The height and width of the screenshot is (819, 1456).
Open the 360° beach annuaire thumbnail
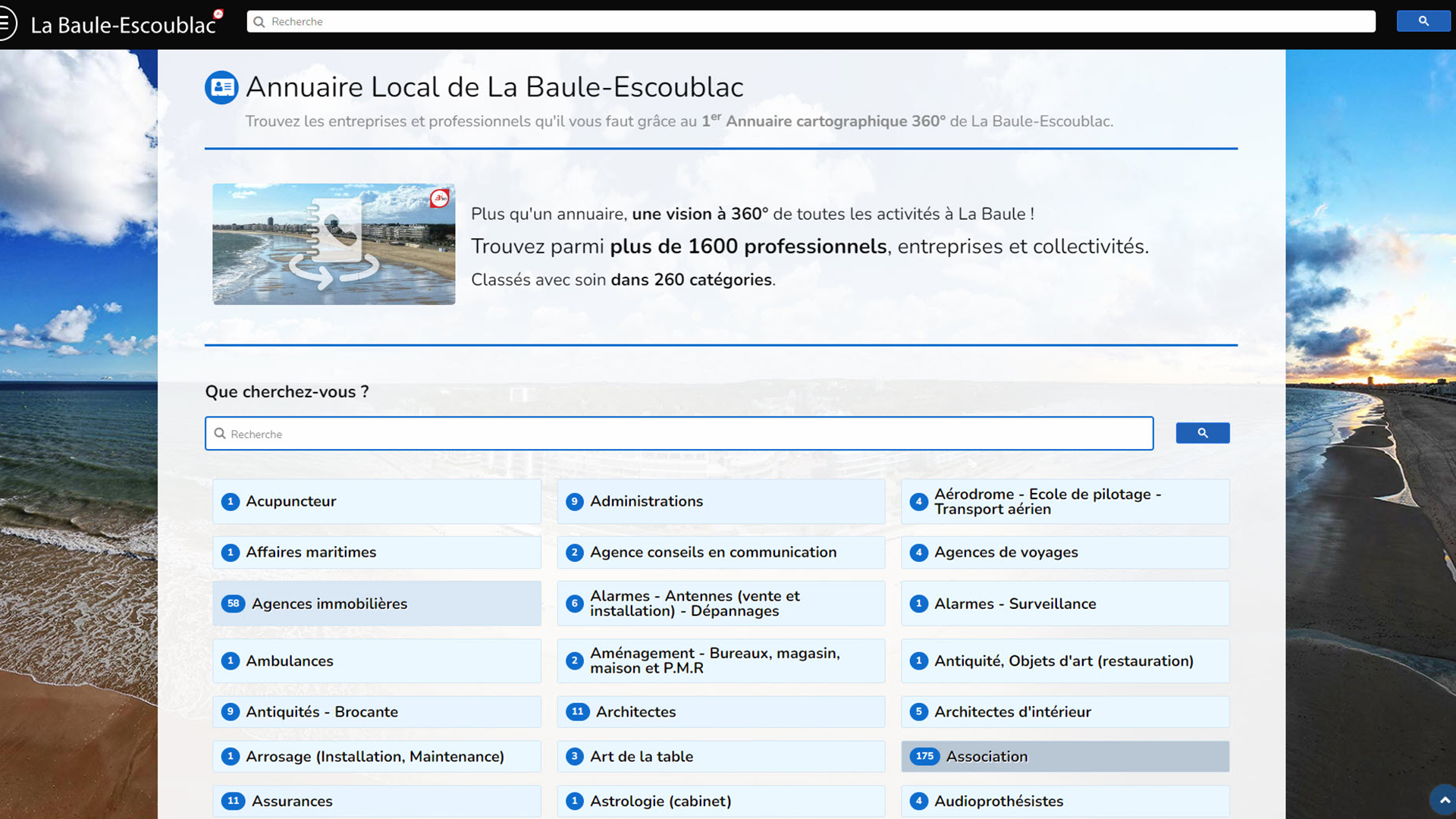pos(334,244)
